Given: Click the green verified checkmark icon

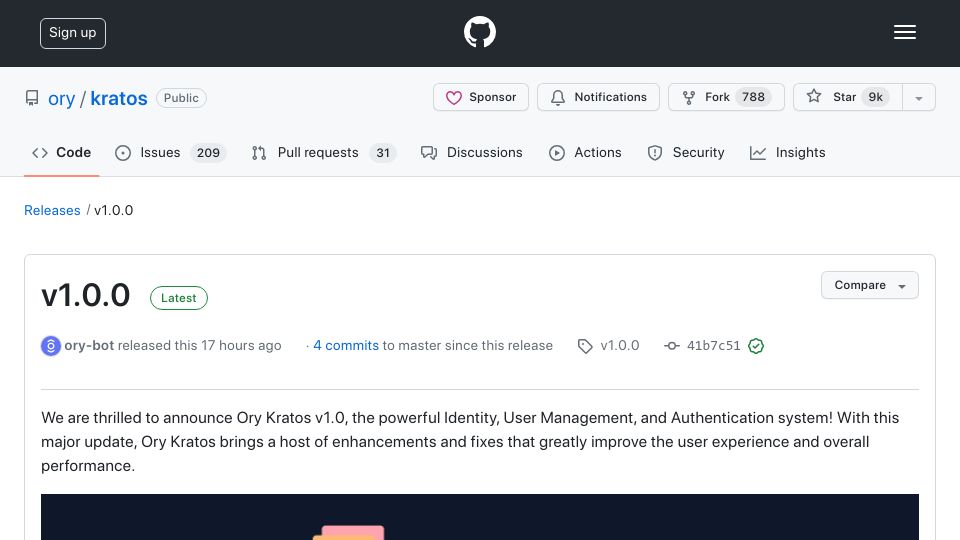Looking at the screenshot, I should coord(756,346).
